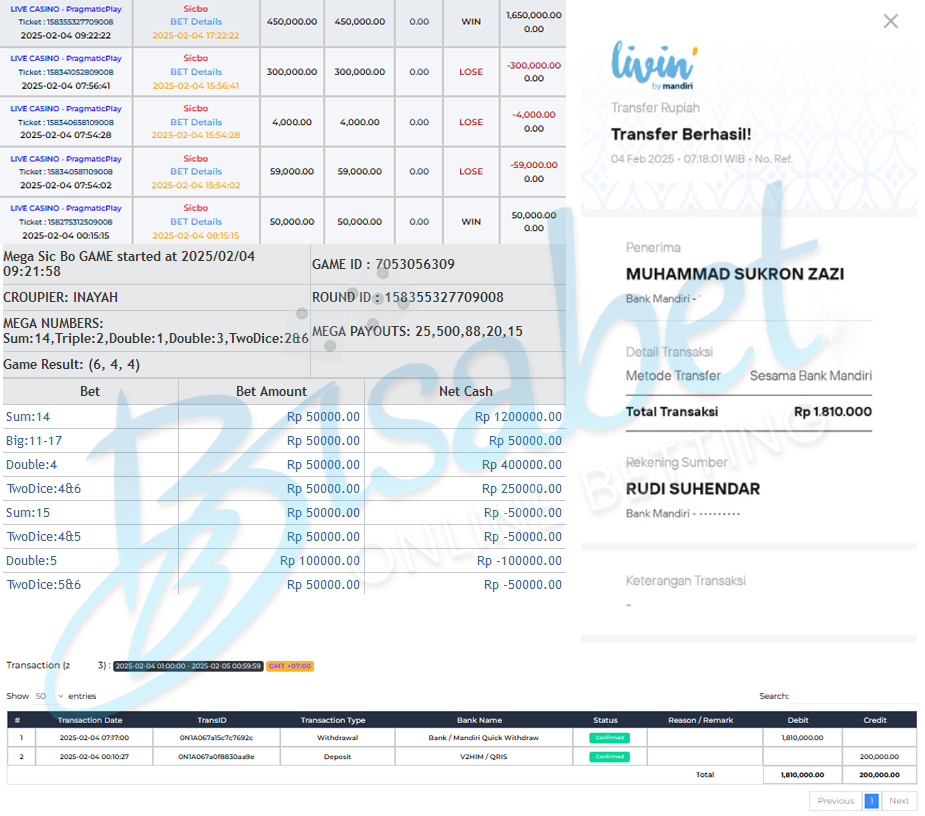The height and width of the screenshot is (816, 925).
Task: Click ROUND ID 158355327709008 text
Action: pyautogui.click(x=408, y=297)
